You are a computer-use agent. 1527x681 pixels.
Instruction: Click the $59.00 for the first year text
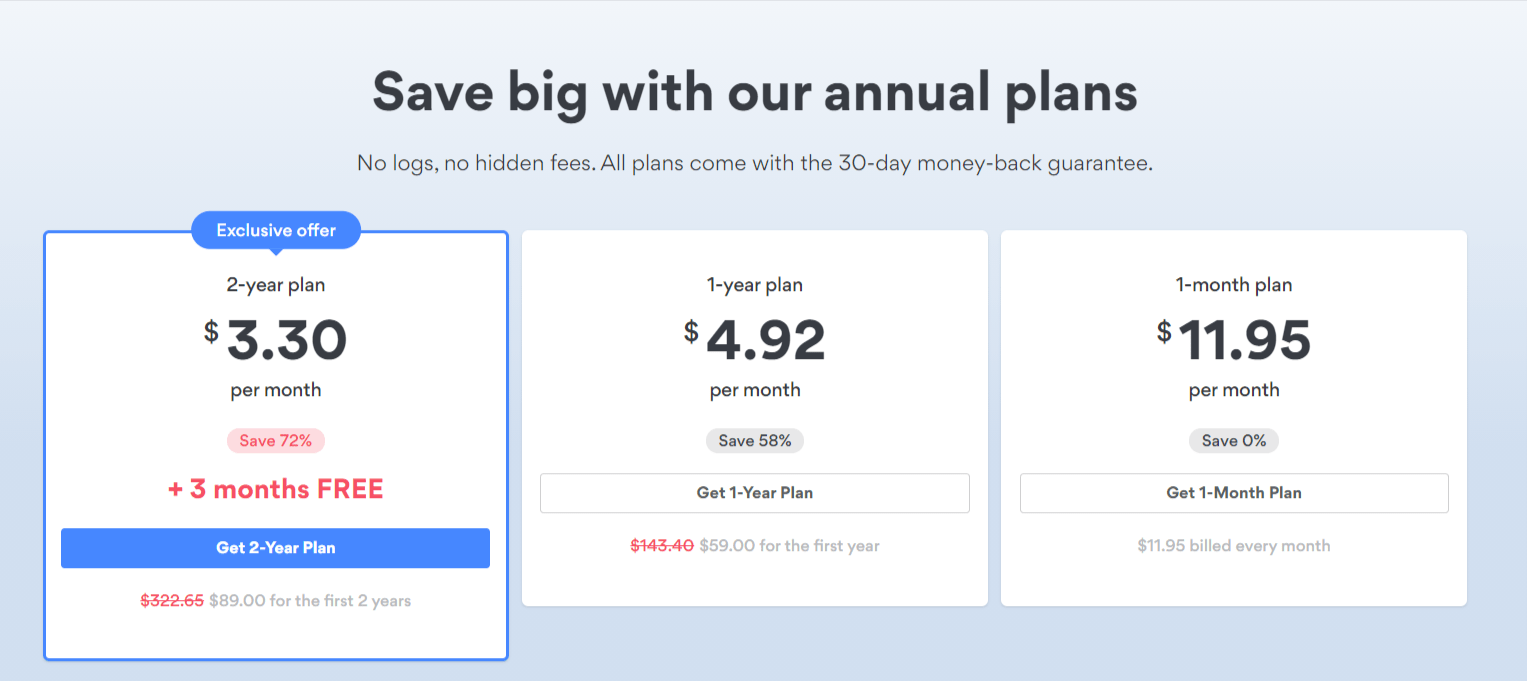(790, 546)
